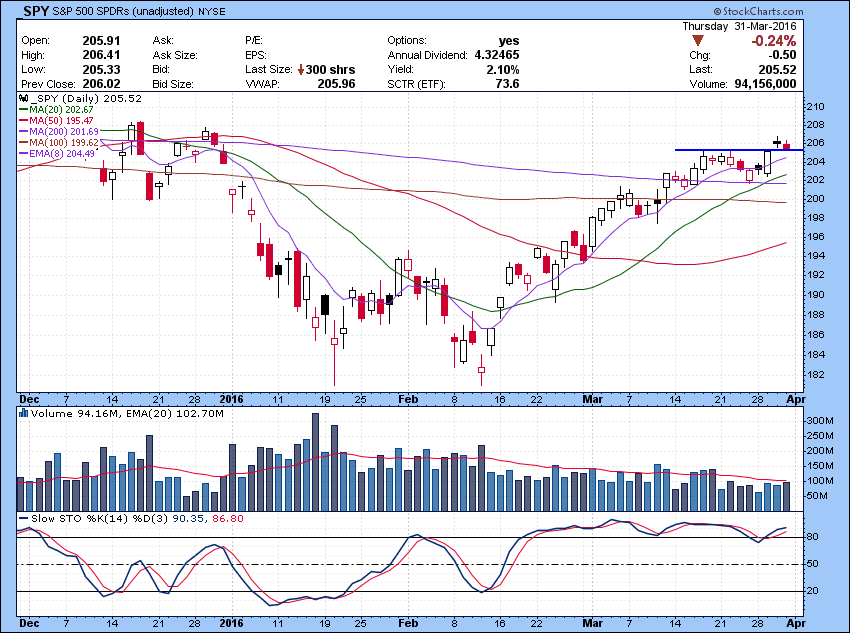Click the "P/E:" label

click(254, 41)
